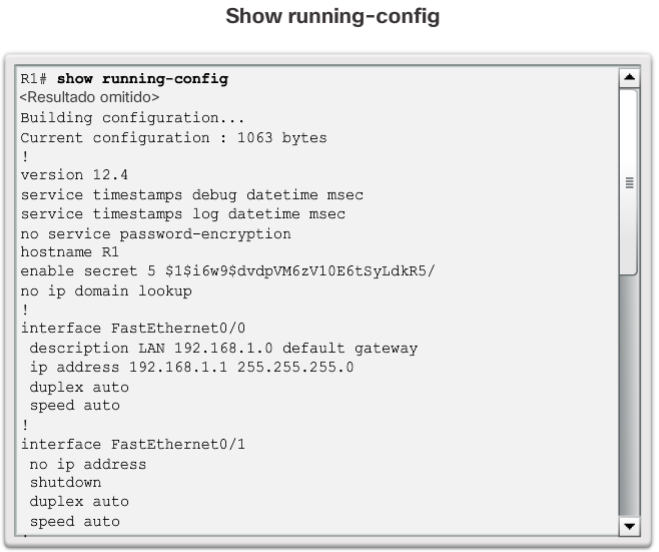
Task: Click the "service timestamps debug datetime msec" line
Action: [x=192, y=194]
